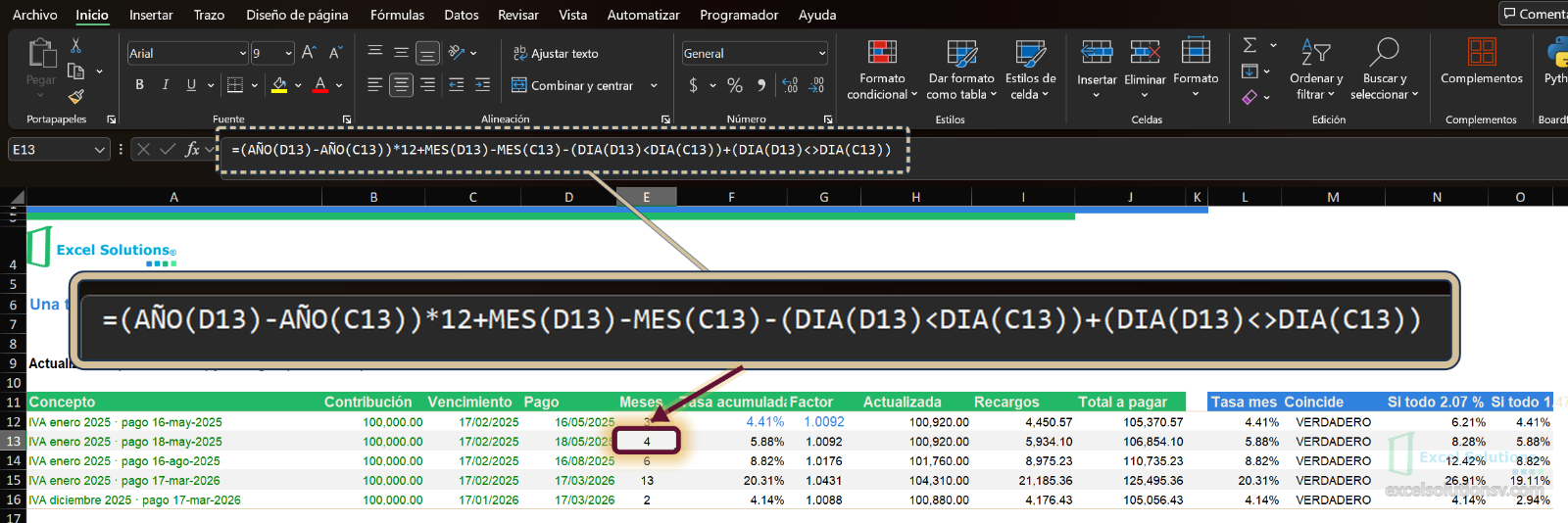
Task: Open the Formato condicional menu
Action: (x=882, y=70)
